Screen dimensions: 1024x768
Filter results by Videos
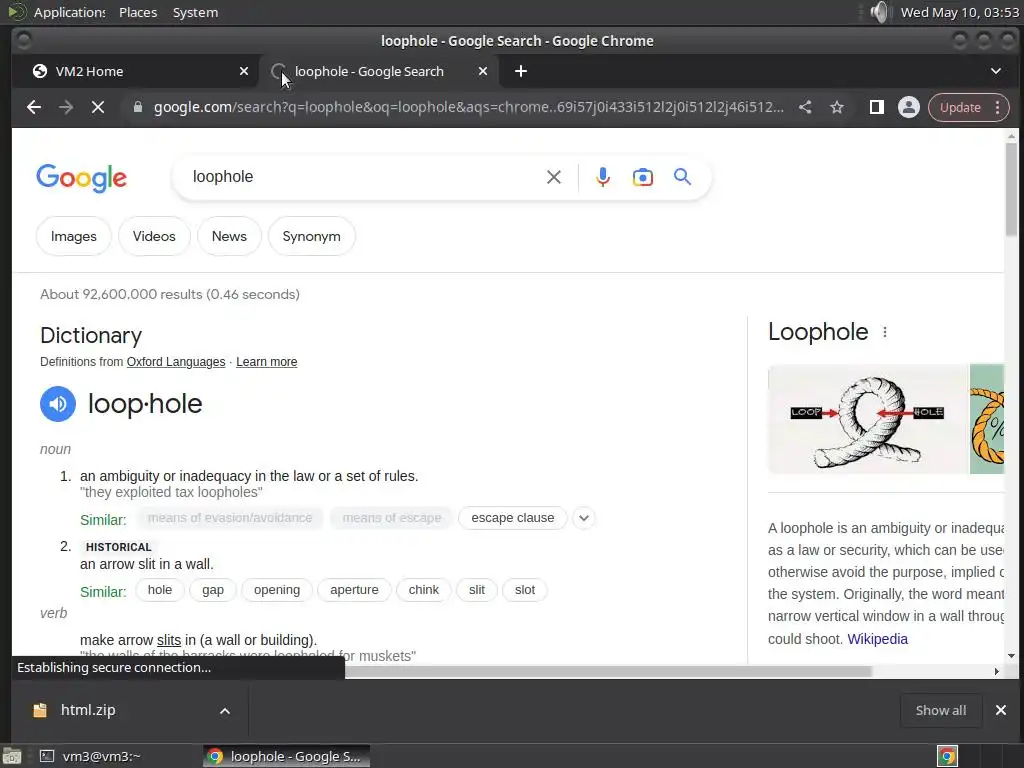[154, 236]
